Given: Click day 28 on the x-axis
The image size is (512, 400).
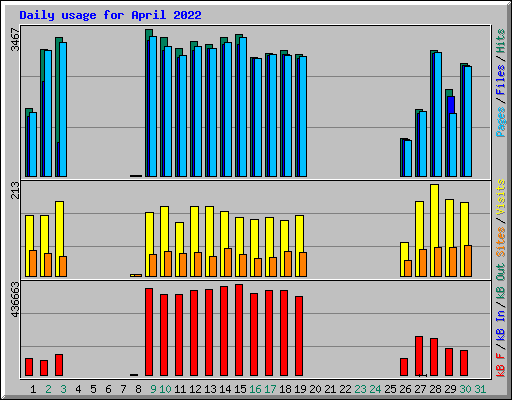Looking at the screenshot, I should point(435,389).
